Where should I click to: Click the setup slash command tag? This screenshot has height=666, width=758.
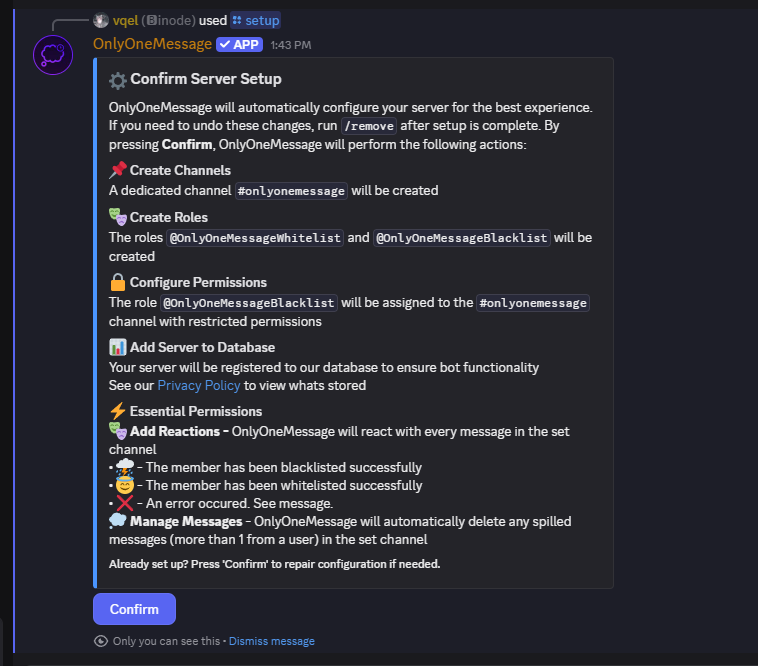click(256, 20)
